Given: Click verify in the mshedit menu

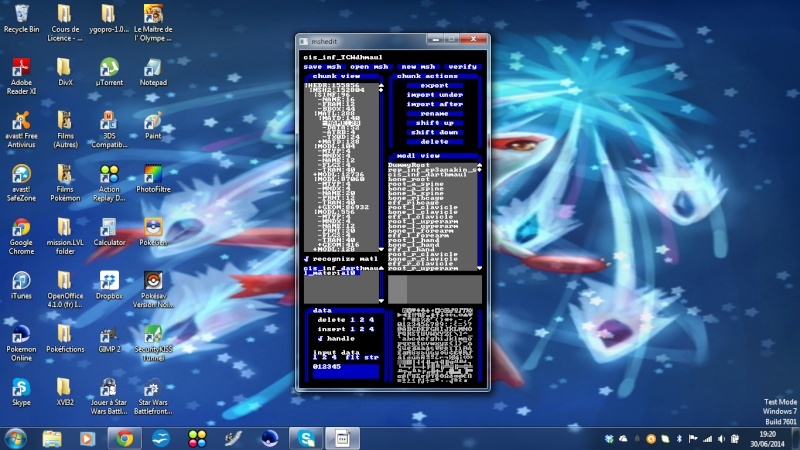Looking at the screenshot, I should click(x=462, y=66).
